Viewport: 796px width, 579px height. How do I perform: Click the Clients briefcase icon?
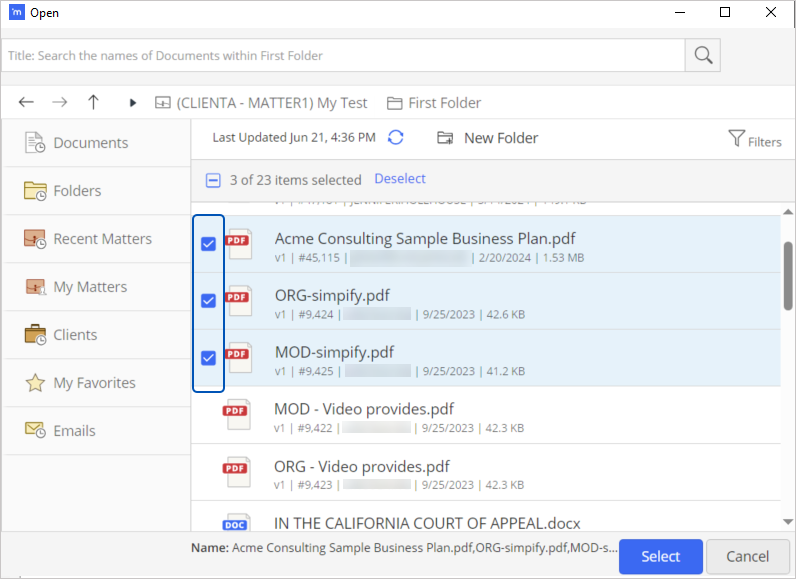pos(35,335)
